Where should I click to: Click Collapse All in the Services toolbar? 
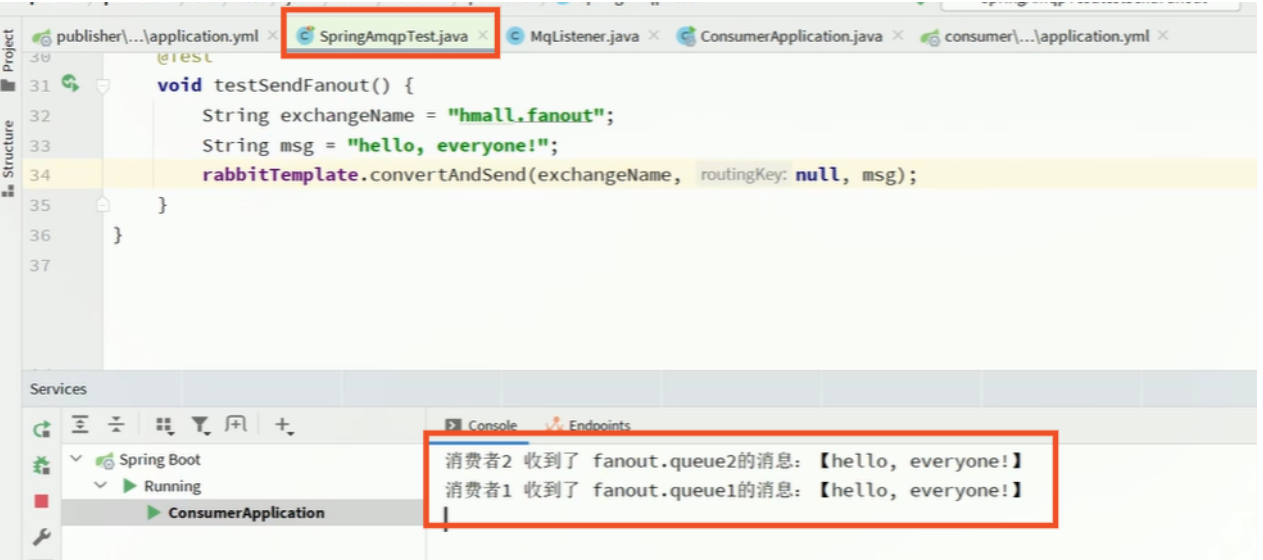pyautogui.click(x=117, y=425)
